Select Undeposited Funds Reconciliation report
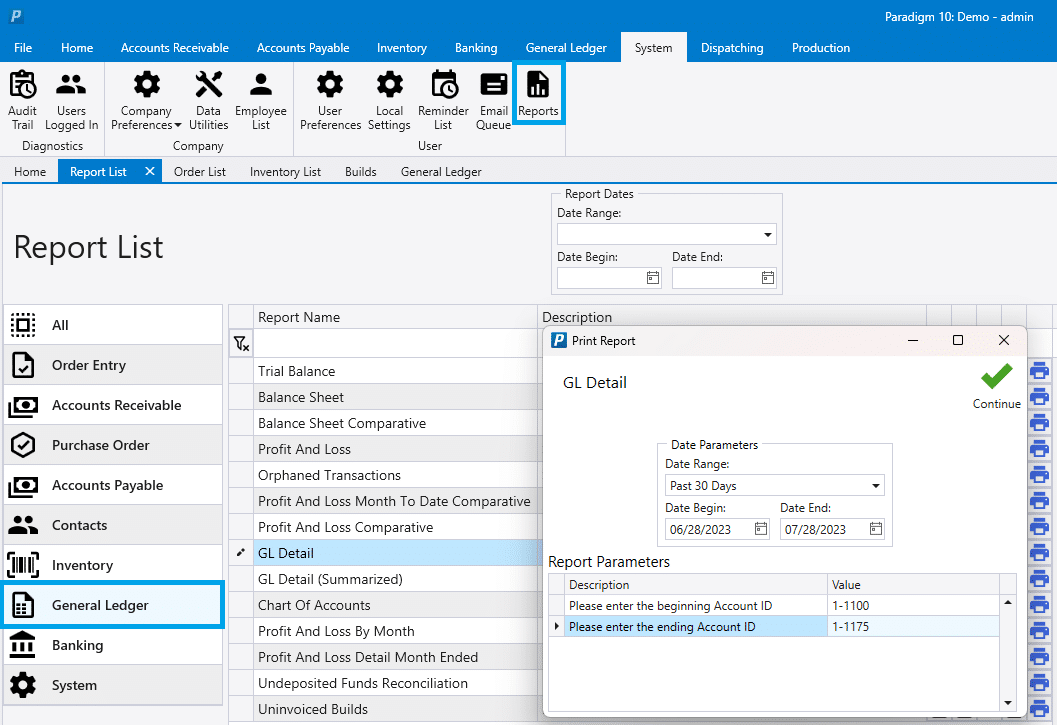Viewport: 1057px width, 725px height. [x=396, y=683]
